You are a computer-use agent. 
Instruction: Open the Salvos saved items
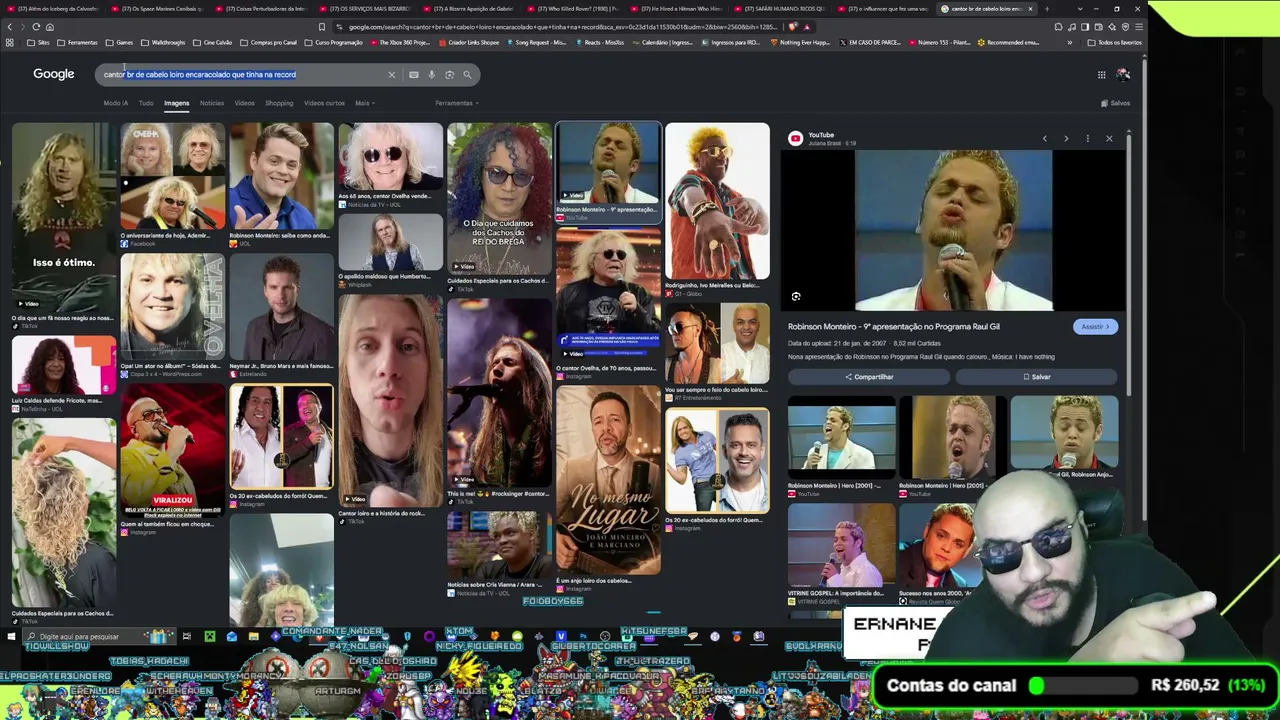(x=1115, y=103)
